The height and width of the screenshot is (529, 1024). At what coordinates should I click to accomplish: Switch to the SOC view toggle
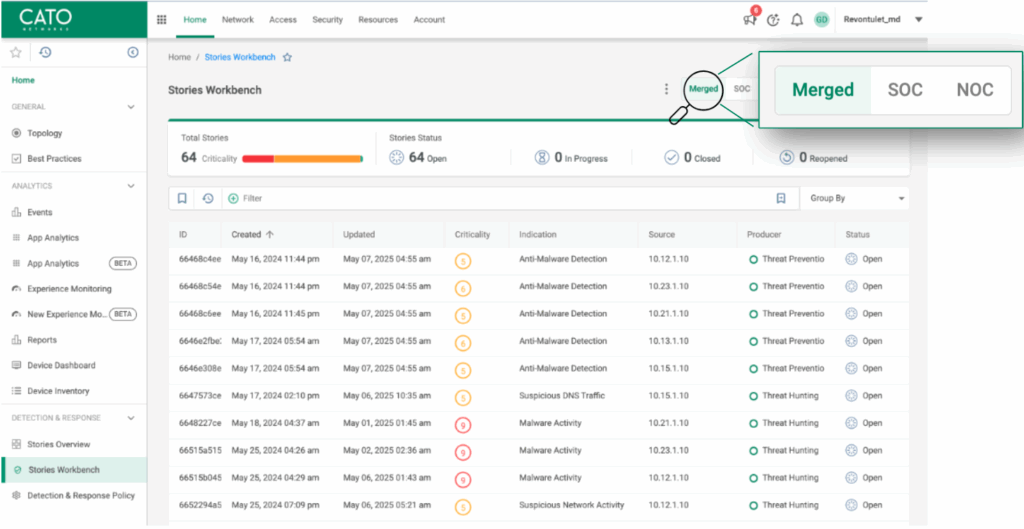tap(741, 89)
